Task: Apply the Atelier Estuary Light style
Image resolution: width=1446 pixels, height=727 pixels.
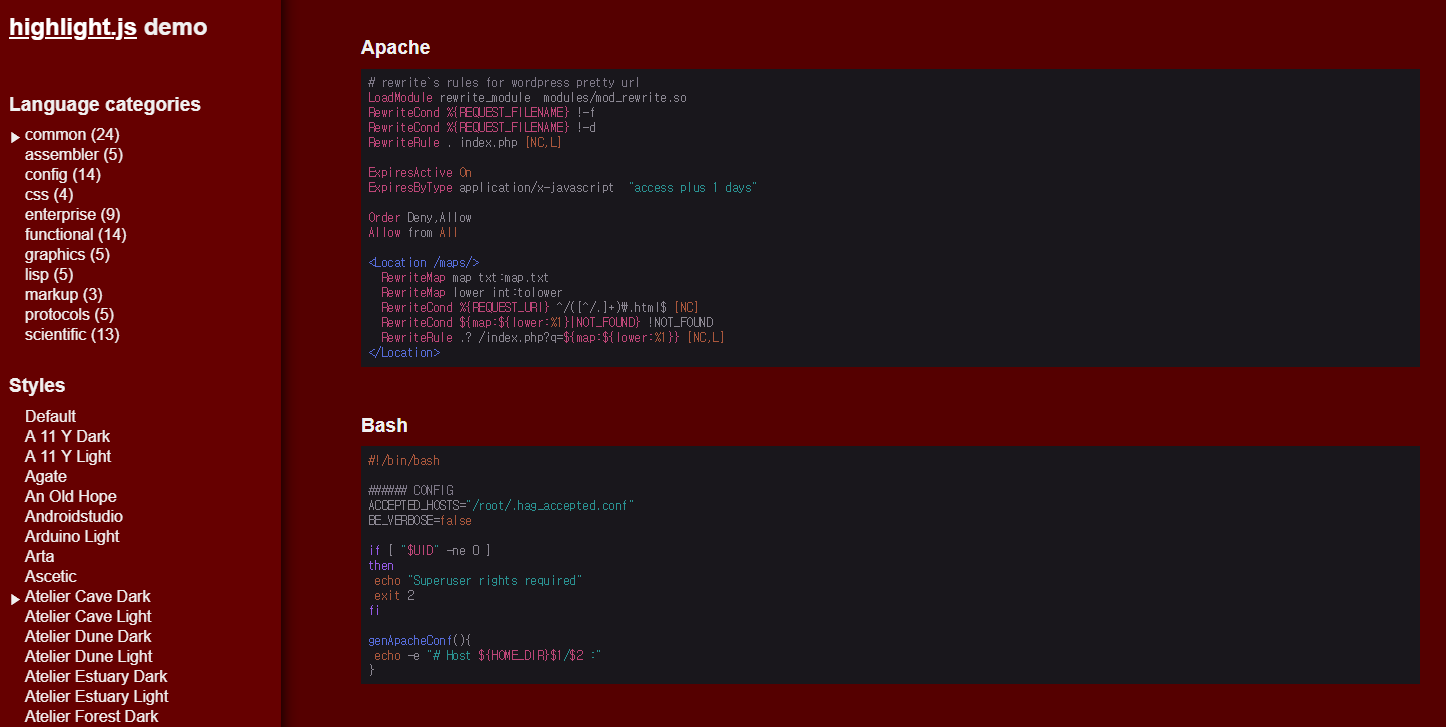Action: click(97, 696)
